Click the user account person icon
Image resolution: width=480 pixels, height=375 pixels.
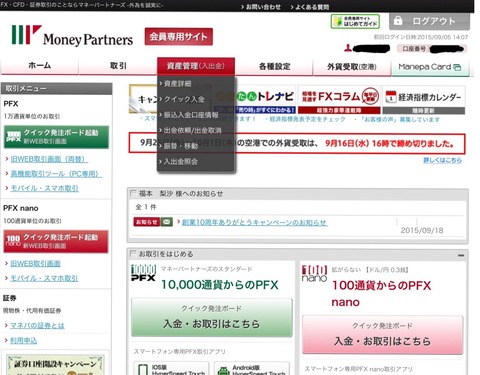[x=348, y=48]
